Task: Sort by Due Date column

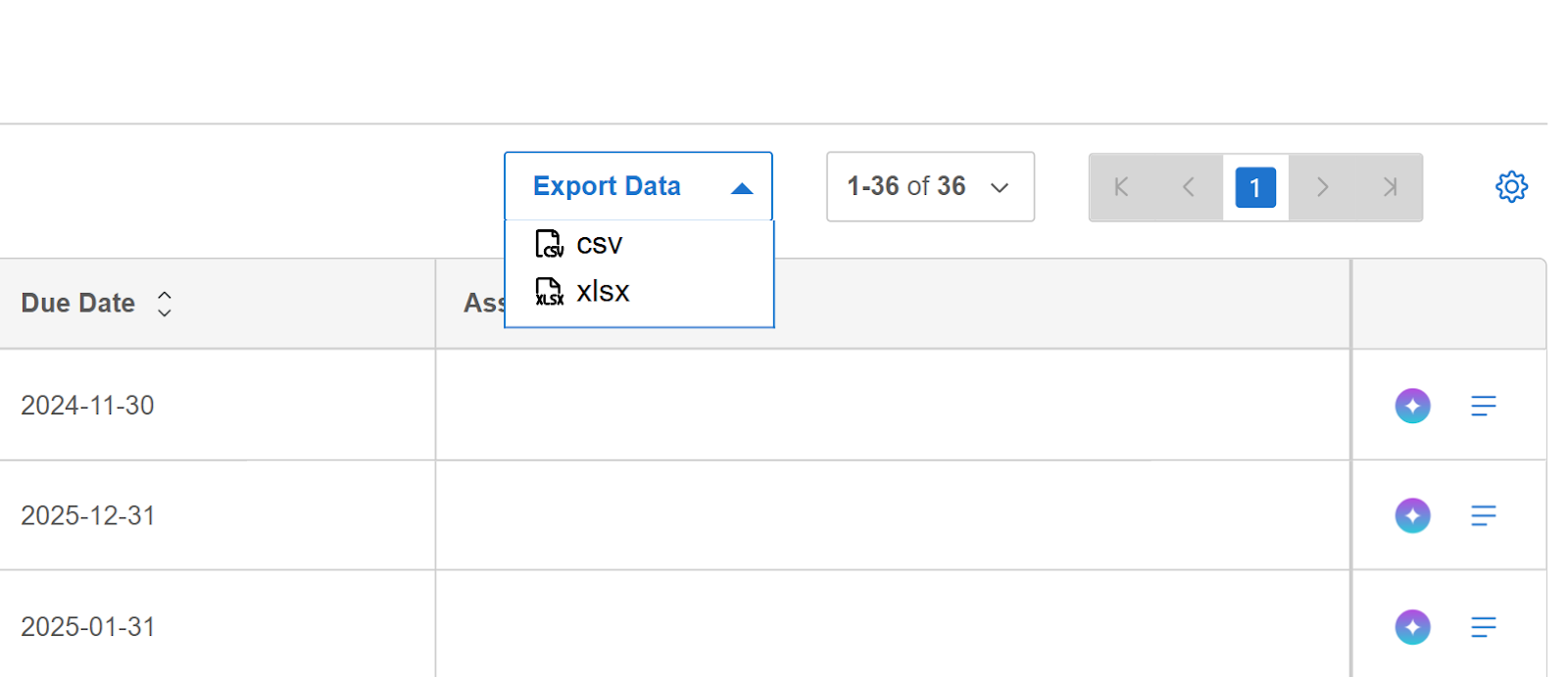Action: [x=165, y=304]
